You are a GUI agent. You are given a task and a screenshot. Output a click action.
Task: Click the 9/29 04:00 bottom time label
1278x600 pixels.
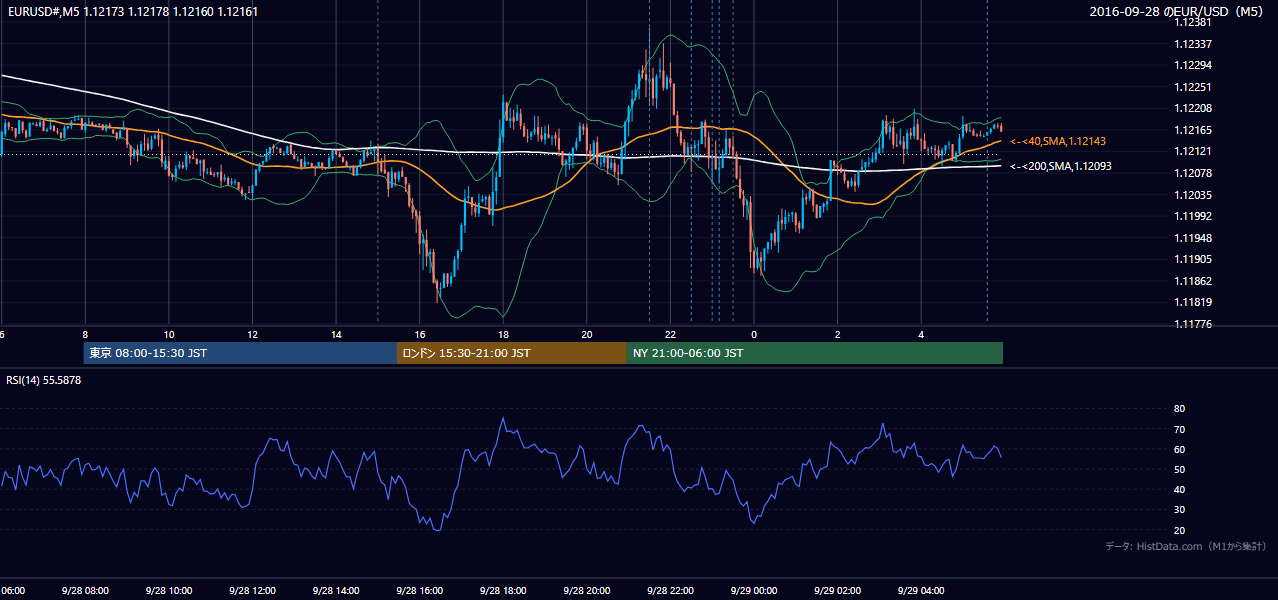(x=921, y=591)
